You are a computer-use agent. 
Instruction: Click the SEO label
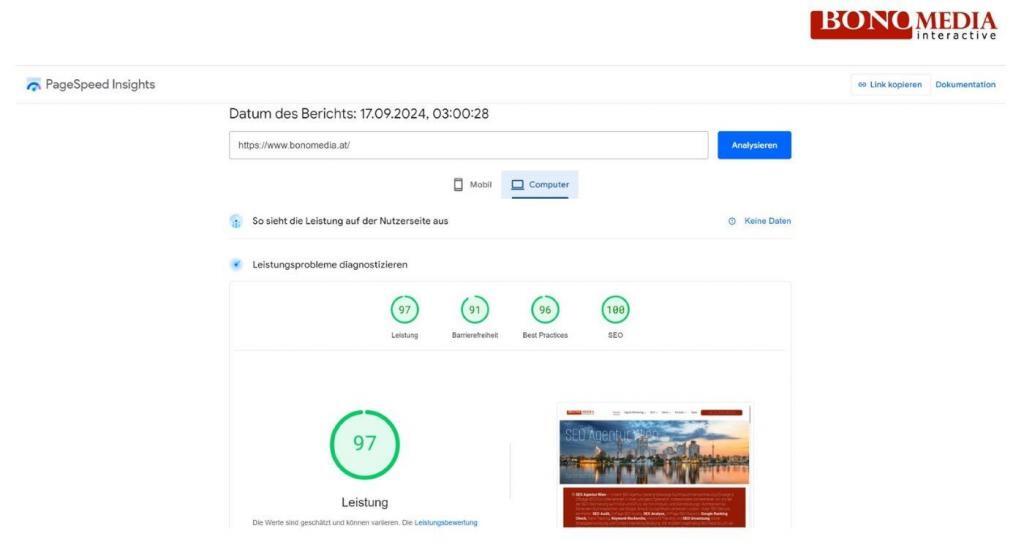(615, 335)
